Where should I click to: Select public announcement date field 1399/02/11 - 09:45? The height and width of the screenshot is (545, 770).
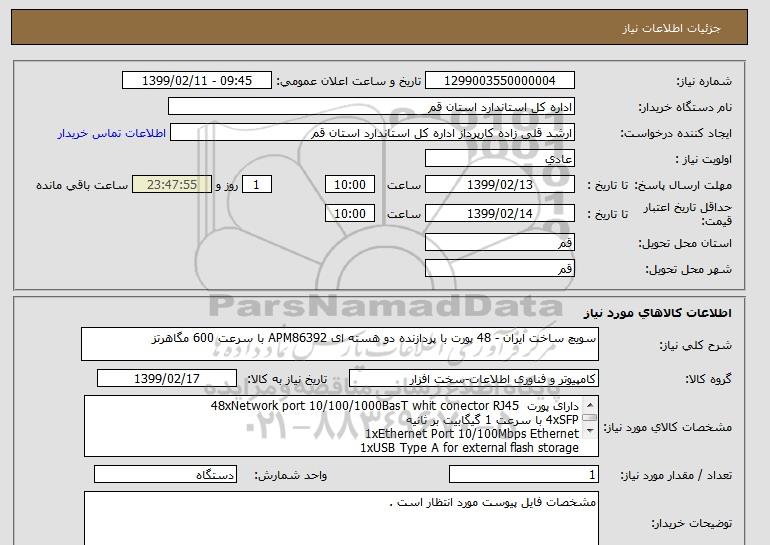pos(196,81)
